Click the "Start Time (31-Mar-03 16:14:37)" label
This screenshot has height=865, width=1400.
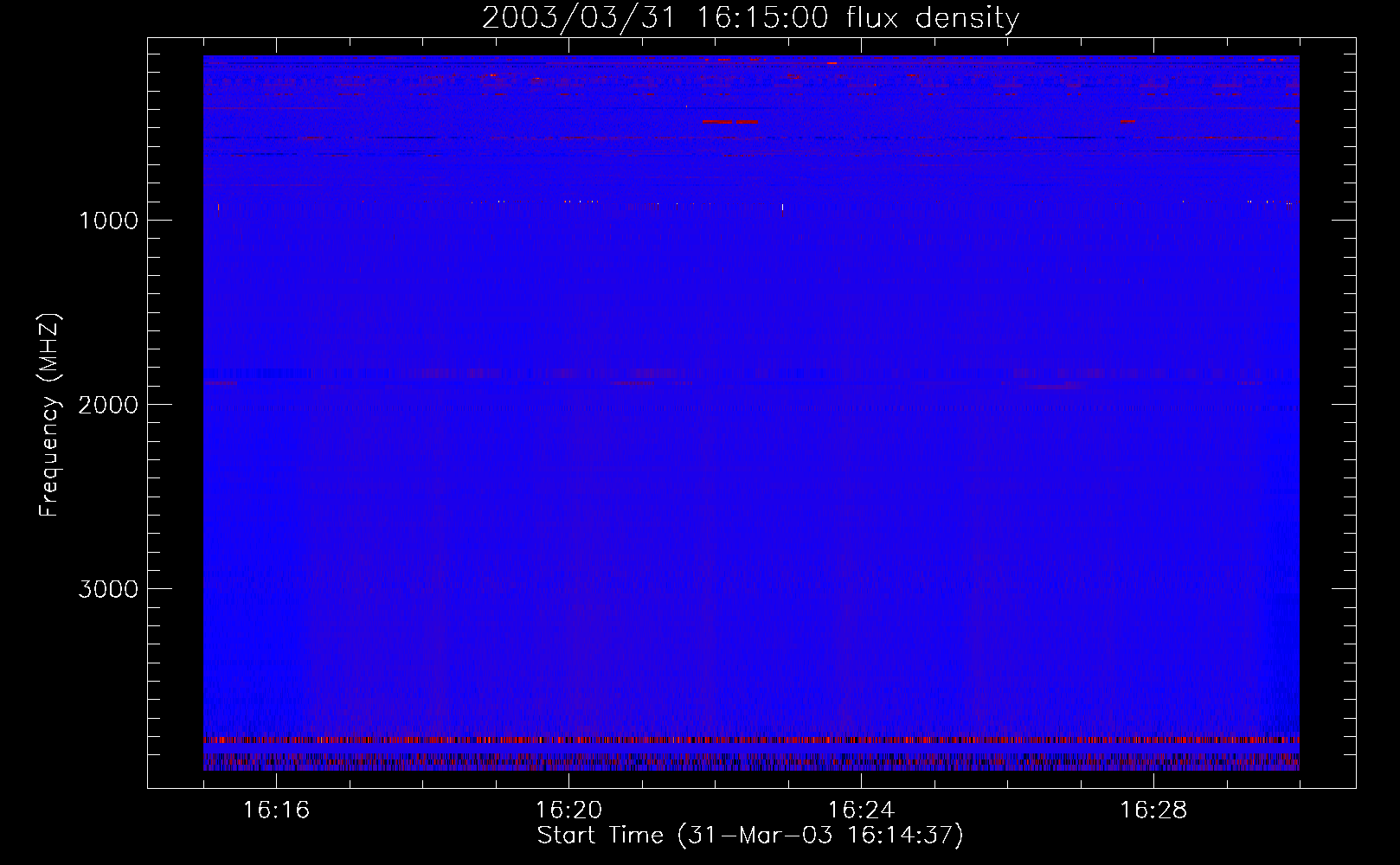750,836
